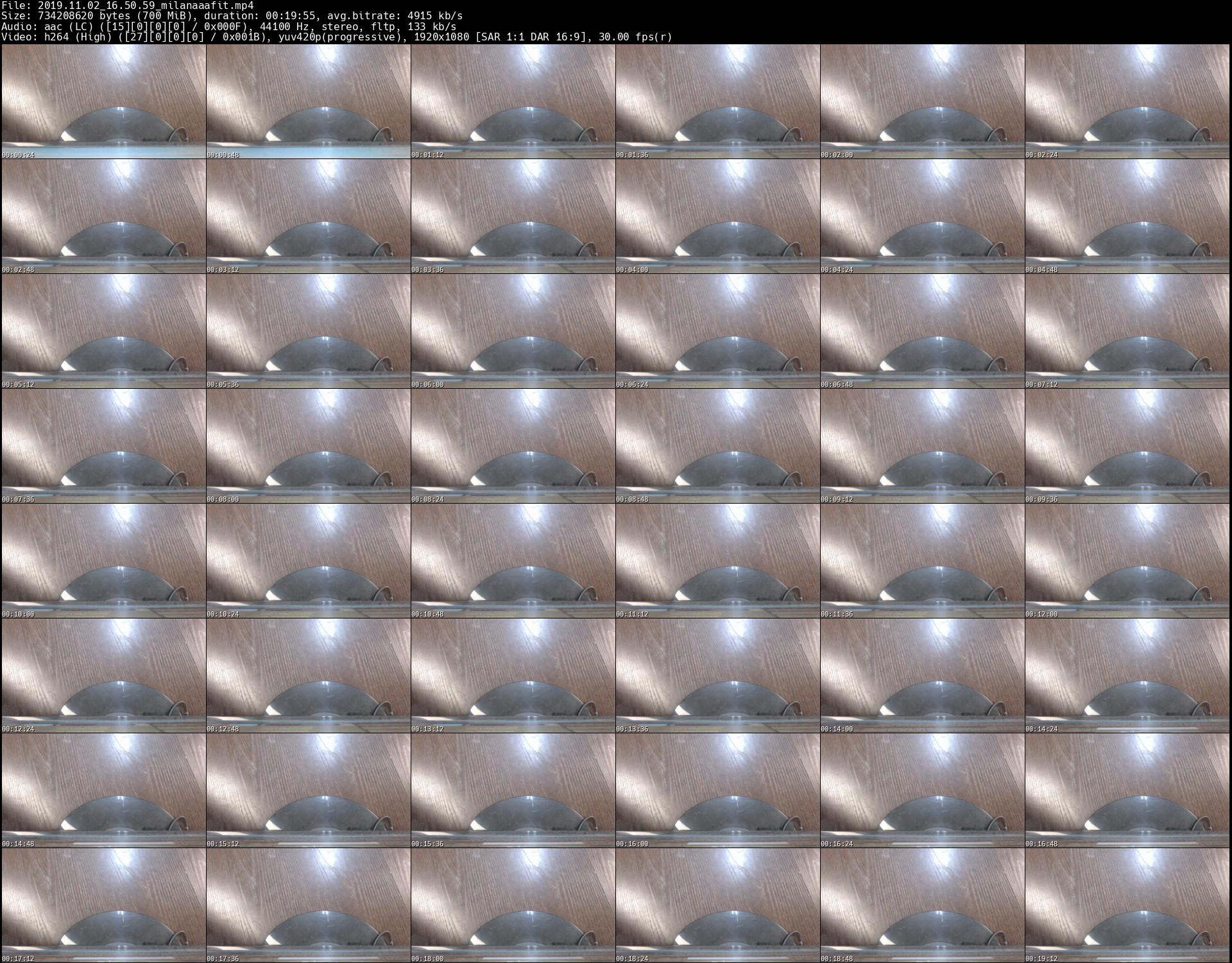This screenshot has height=963, width=1232.
Task: Open the frame stamped 00:02:48
Action: click(x=103, y=216)
